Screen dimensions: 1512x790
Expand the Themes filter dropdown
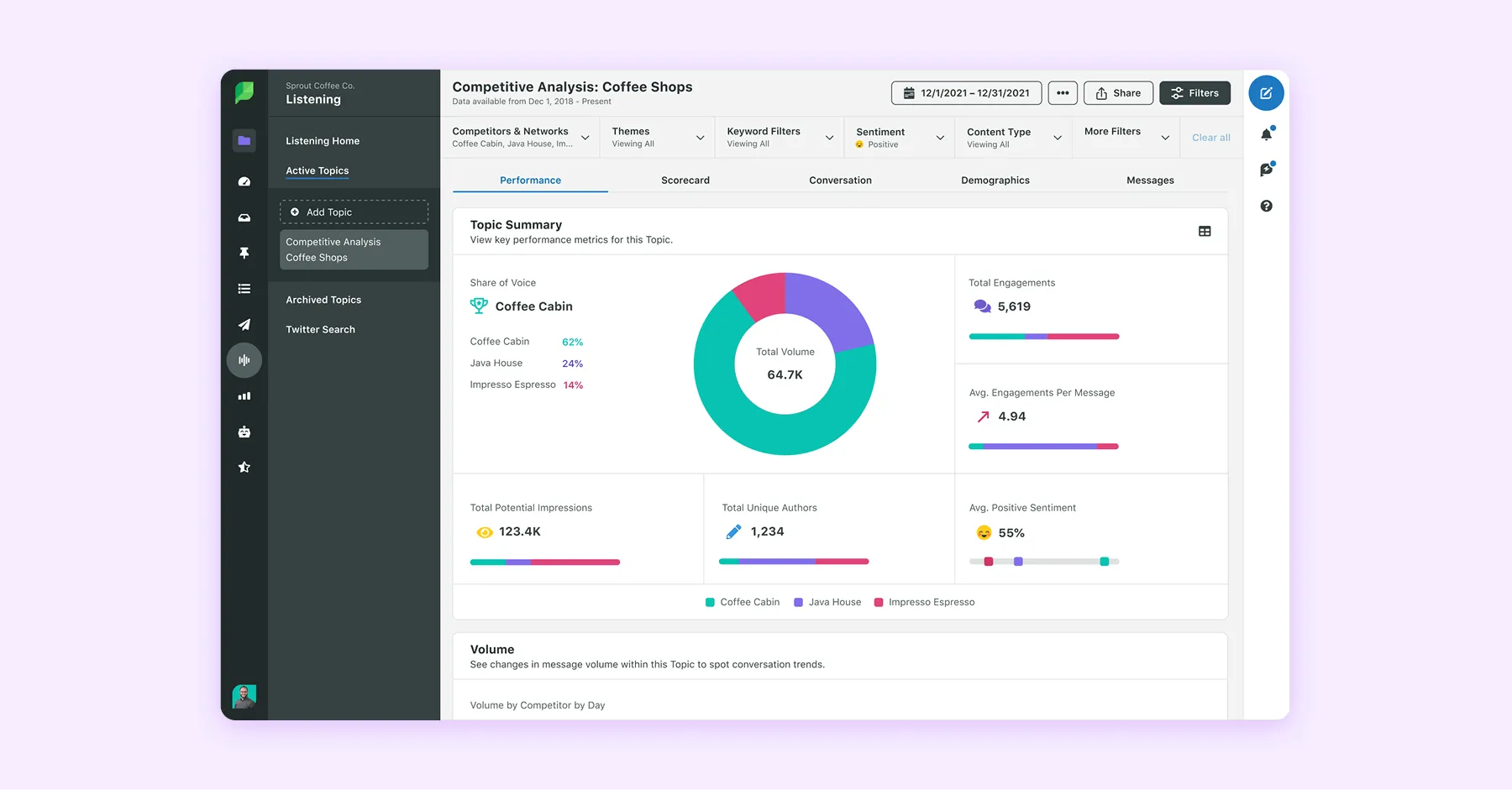(658, 137)
